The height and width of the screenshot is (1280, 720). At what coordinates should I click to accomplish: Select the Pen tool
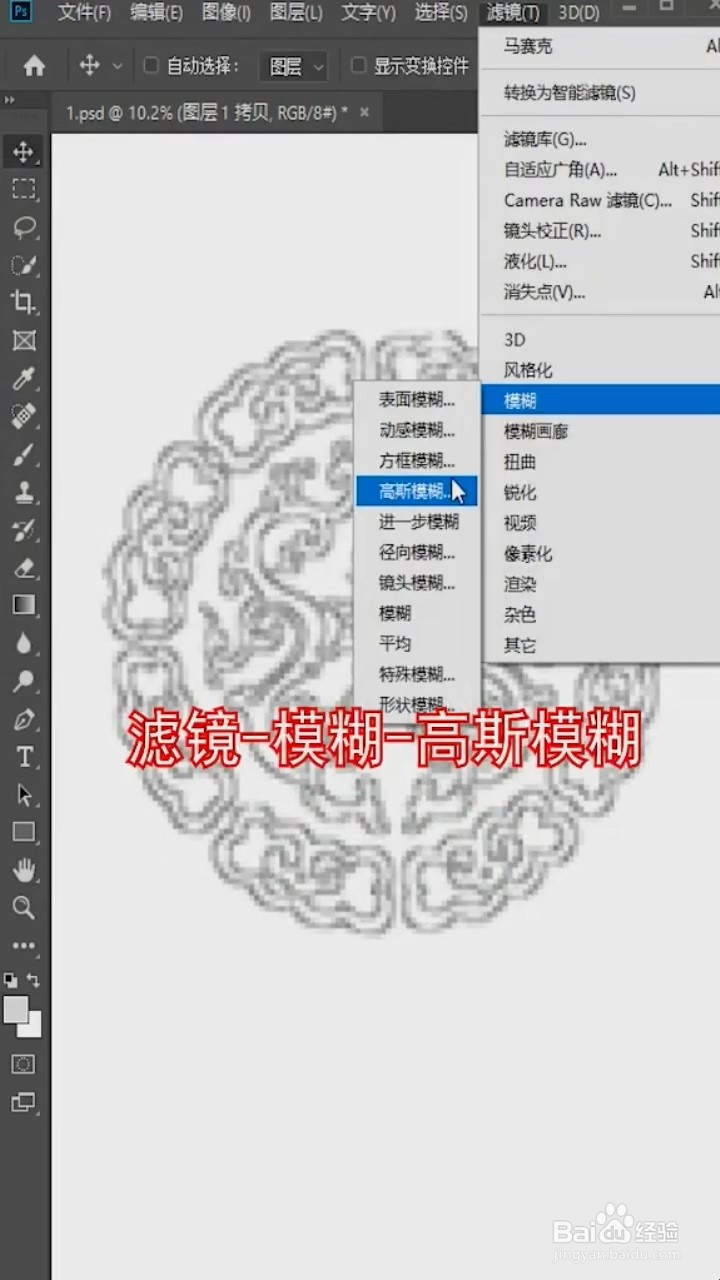coord(23,719)
